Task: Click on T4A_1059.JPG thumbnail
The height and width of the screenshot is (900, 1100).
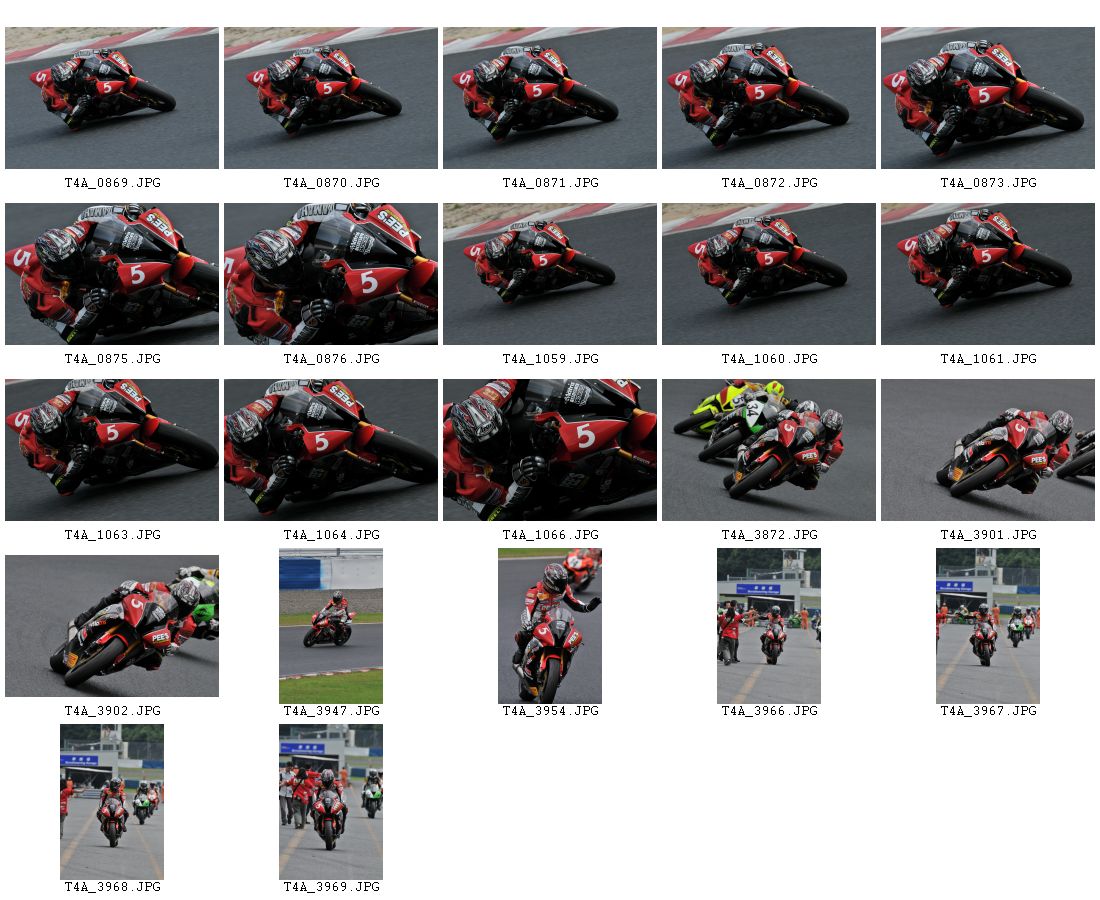Action: (549, 274)
